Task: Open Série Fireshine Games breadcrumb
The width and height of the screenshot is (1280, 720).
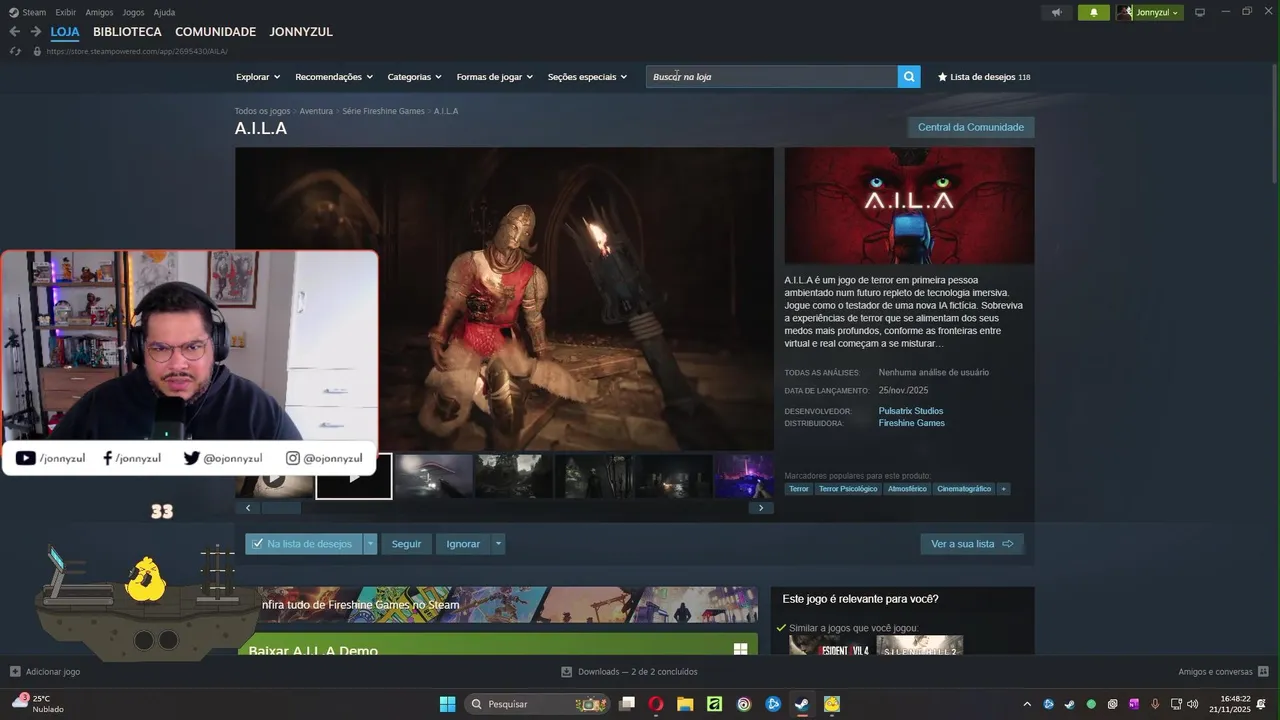Action: [383, 111]
